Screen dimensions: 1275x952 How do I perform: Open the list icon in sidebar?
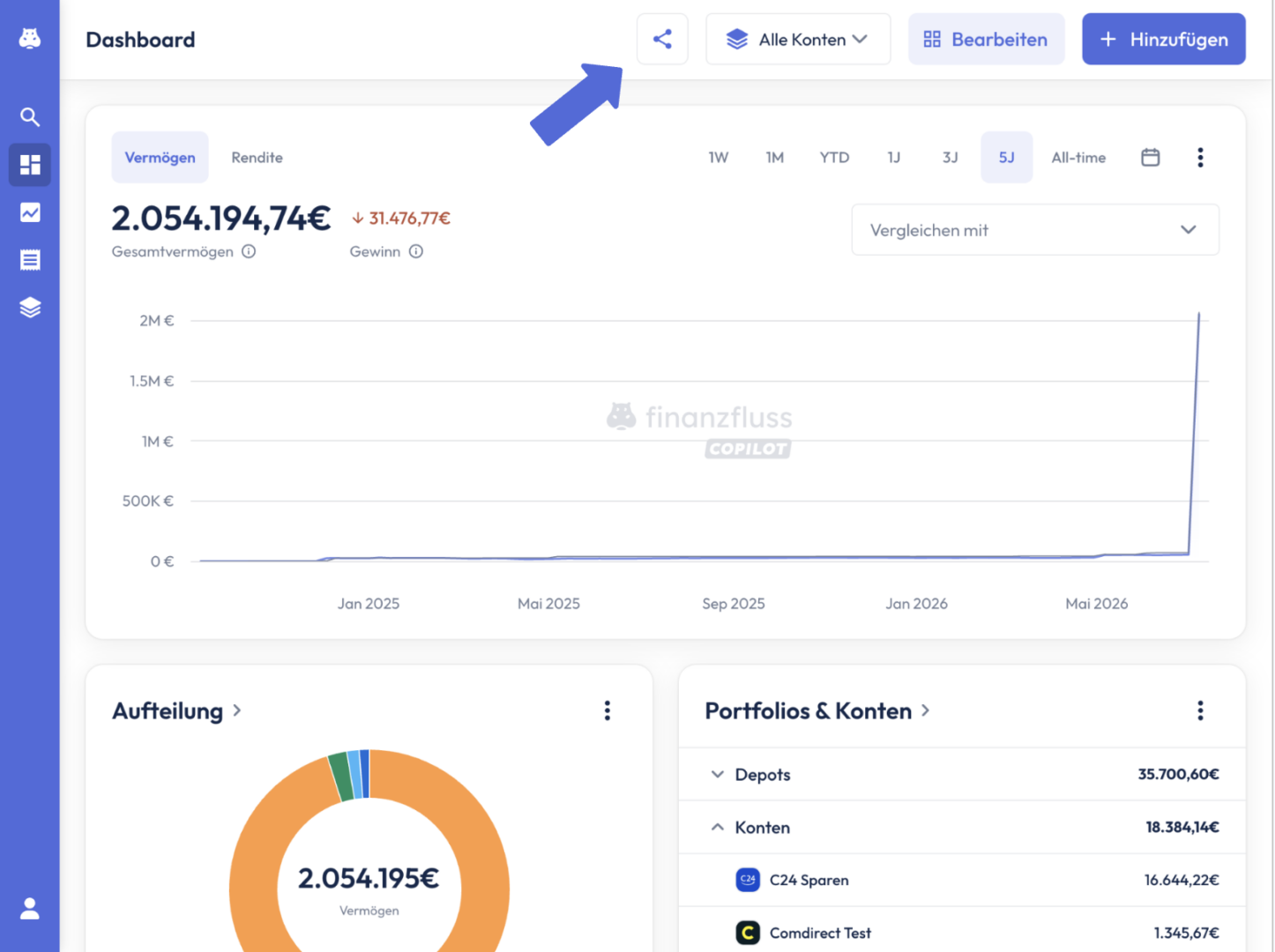click(30, 260)
